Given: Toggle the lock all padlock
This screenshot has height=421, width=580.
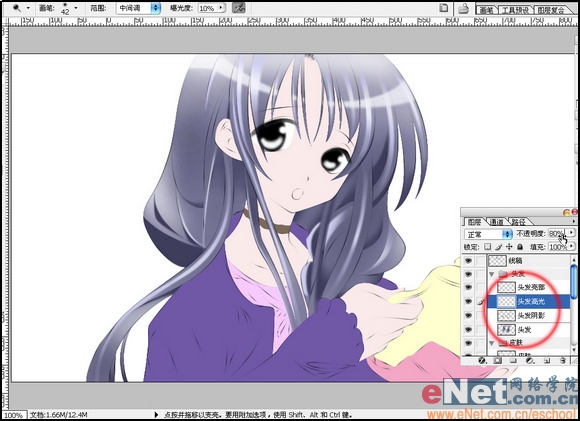Looking at the screenshot, I should point(520,247).
